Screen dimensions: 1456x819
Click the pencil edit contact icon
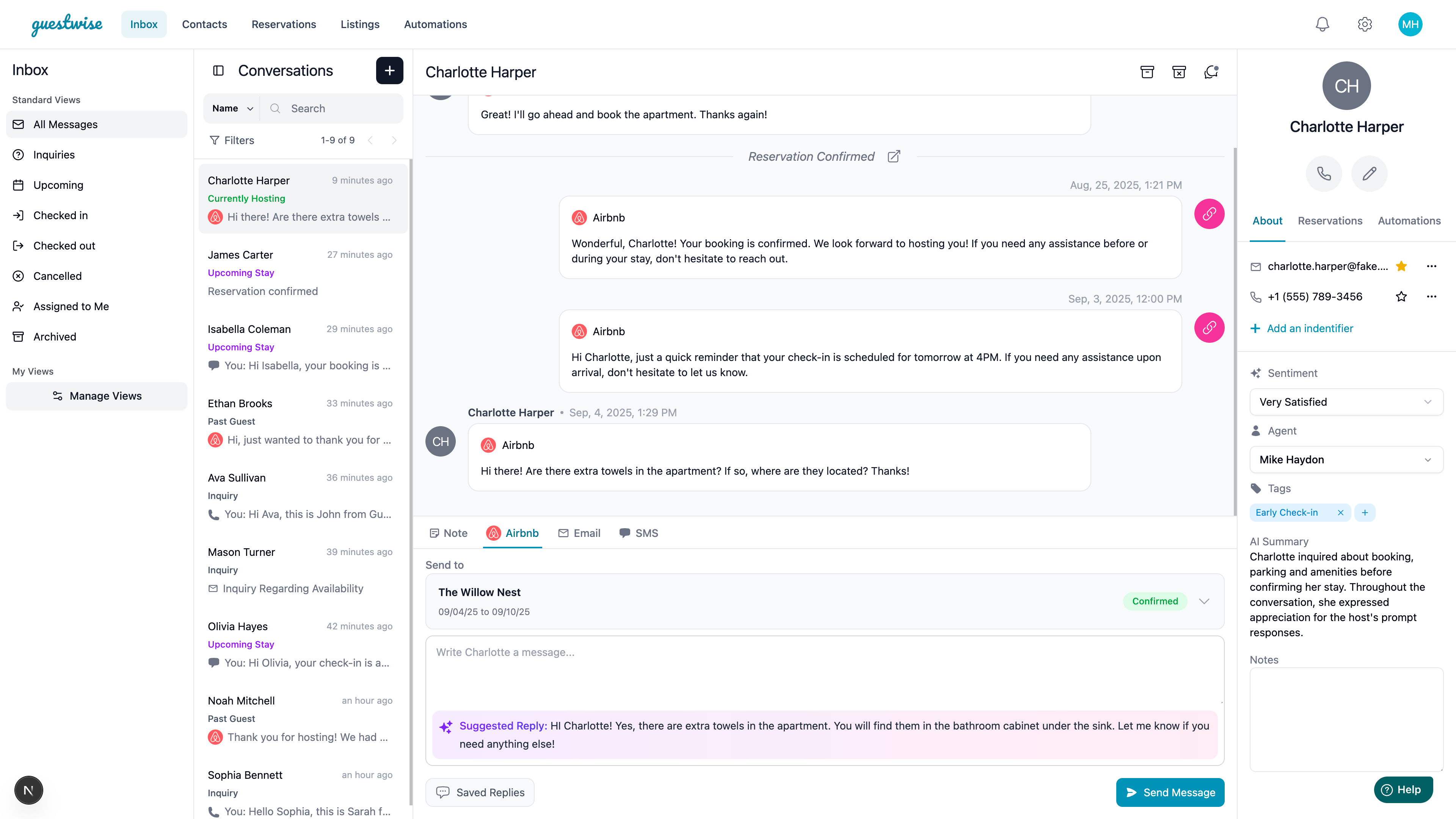point(1369,174)
